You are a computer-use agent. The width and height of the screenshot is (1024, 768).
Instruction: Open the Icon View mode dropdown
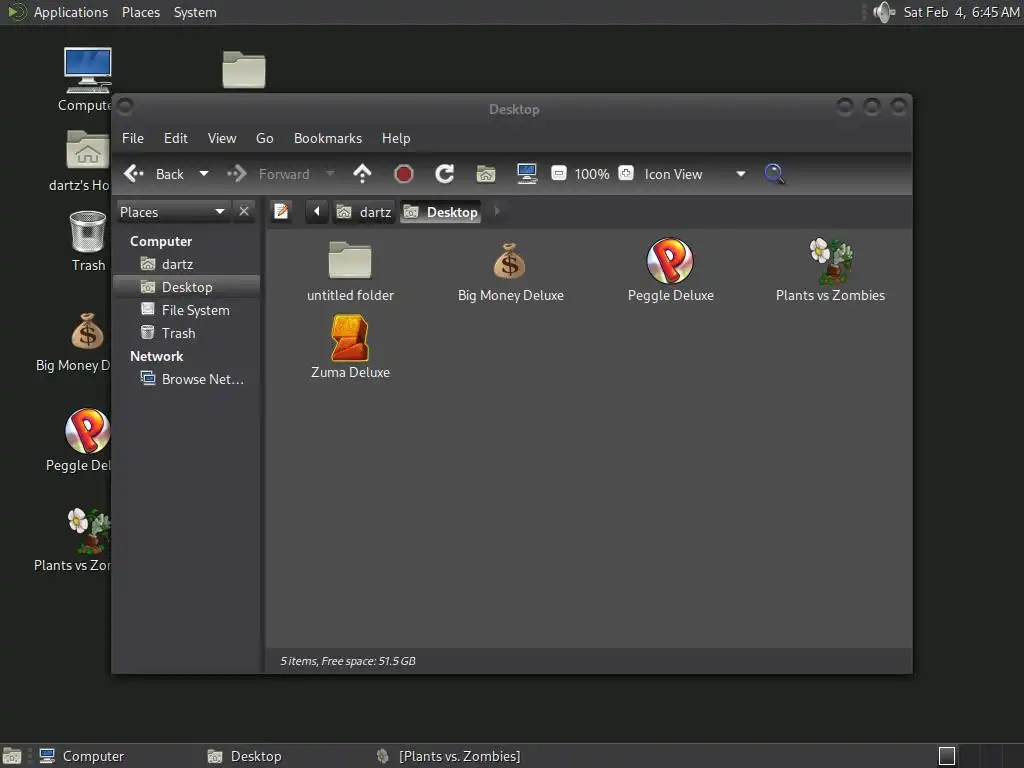click(x=695, y=174)
